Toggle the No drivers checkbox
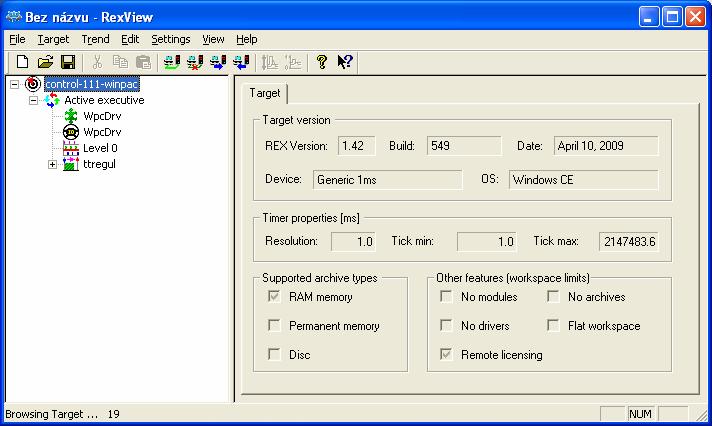Viewport: 712px width, 426px height. (446, 326)
